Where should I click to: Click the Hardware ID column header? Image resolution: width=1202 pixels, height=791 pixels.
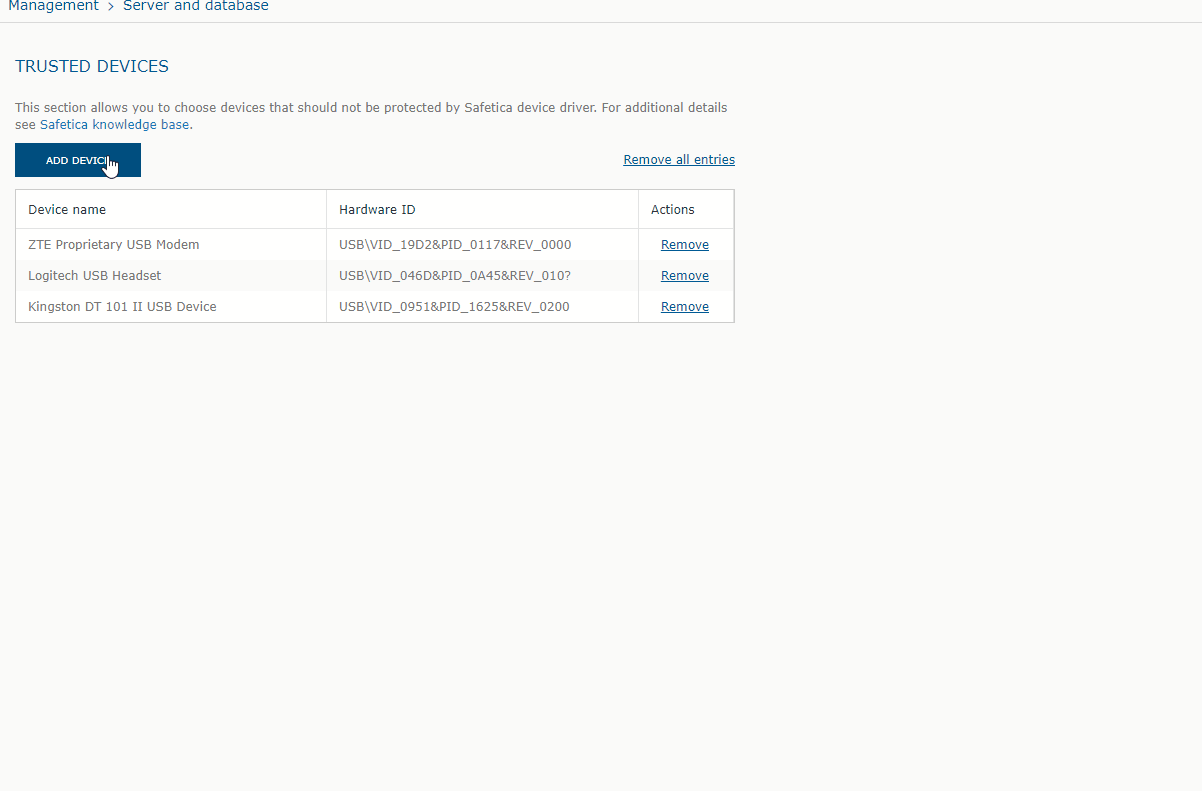(x=377, y=210)
